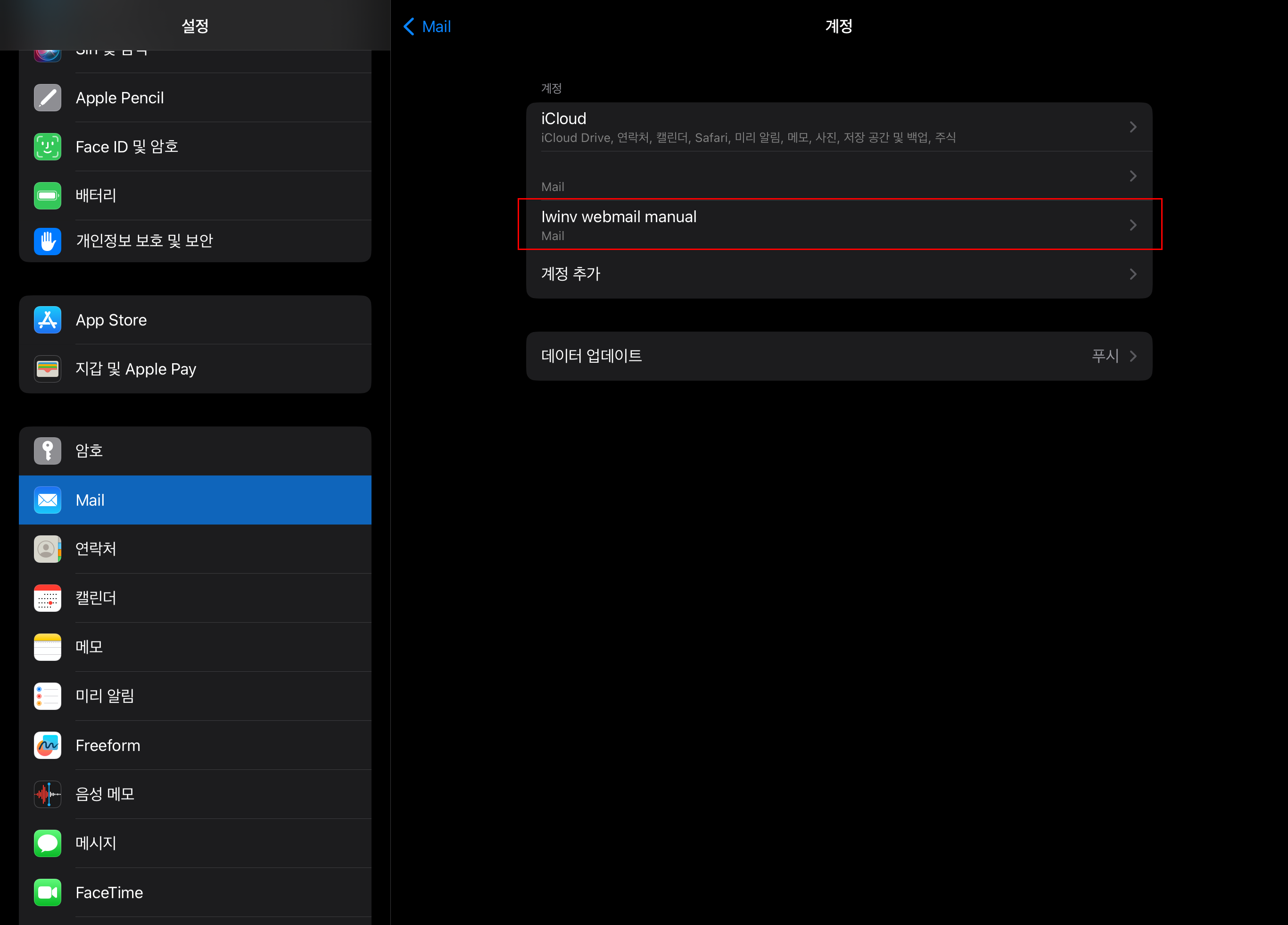Viewport: 1288px width, 925px height.
Task: Tap the key icon for 암호
Action: pos(48,451)
